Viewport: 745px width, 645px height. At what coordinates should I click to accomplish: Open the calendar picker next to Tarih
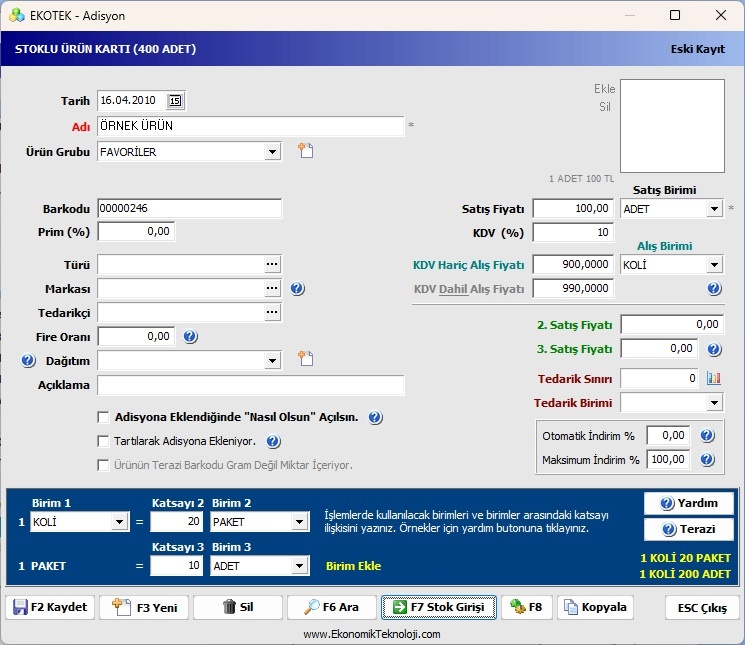pos(175,101)
